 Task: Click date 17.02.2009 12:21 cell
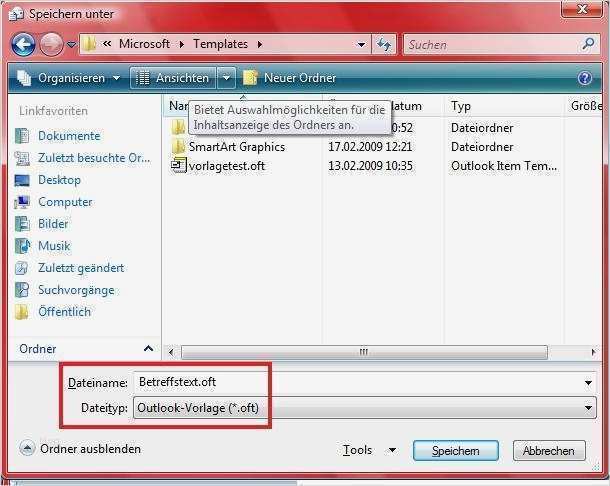370,147
